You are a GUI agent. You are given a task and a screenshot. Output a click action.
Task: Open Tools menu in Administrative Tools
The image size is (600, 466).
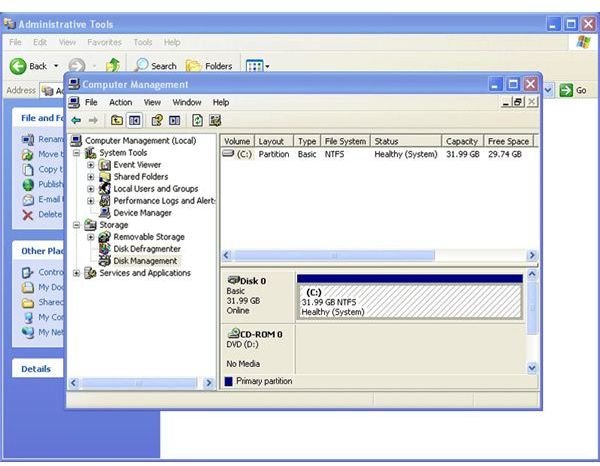(x=142, y=42)
